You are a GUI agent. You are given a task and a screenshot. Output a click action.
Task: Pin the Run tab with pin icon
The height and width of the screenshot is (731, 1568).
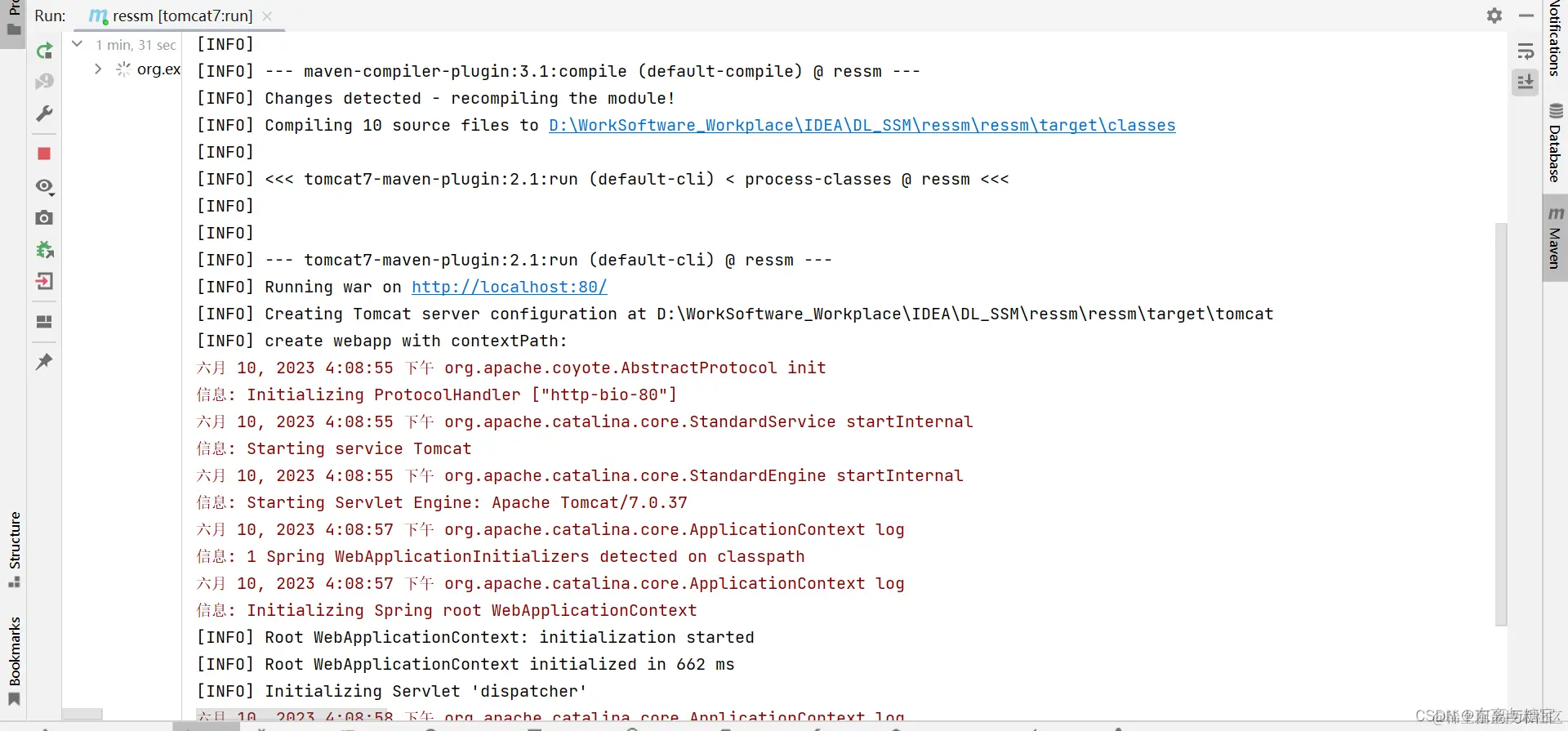pyautogui.click(x=44, y=361)
